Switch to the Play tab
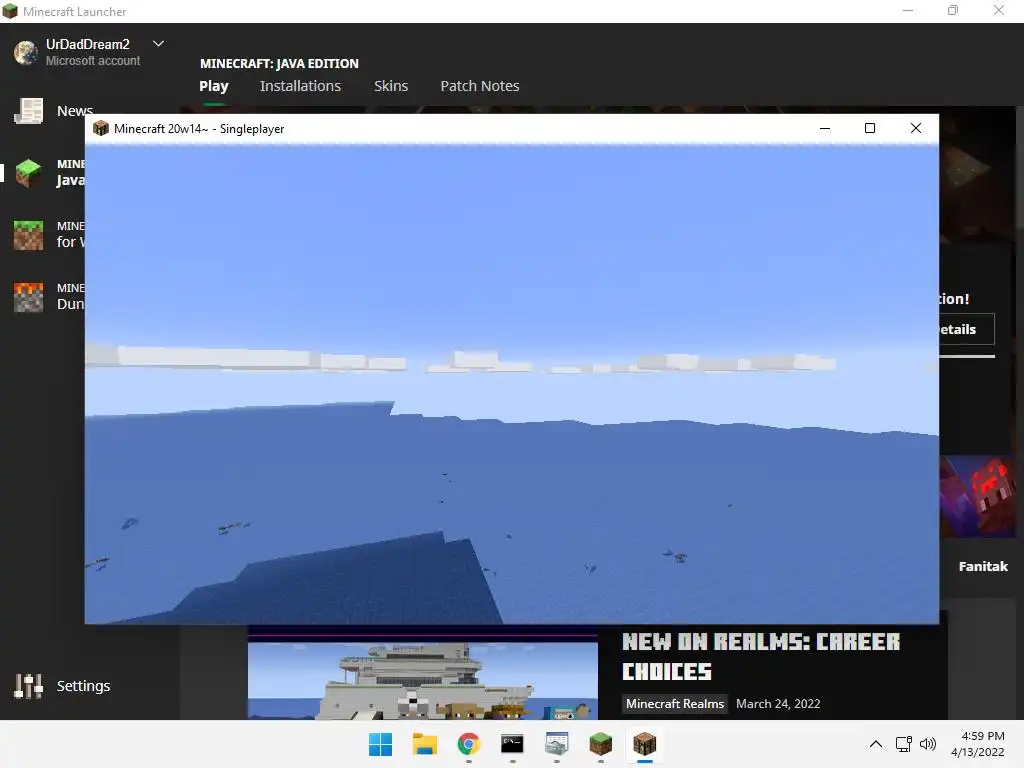The width and height of the screenshot is (1024, 768). 214,86
